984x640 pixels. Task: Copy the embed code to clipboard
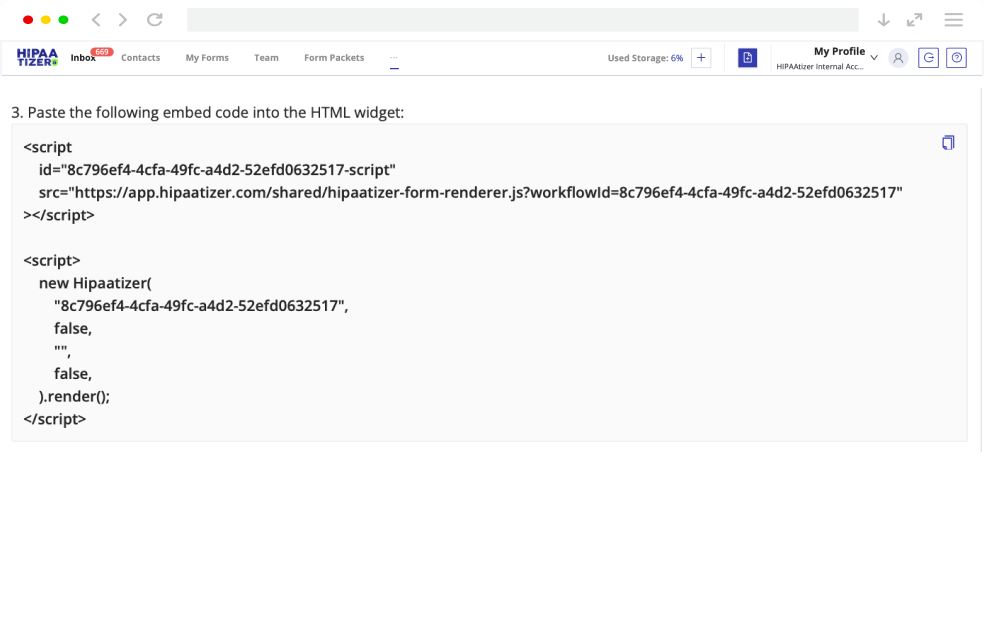pyautogui.click(x=948, y=143)
